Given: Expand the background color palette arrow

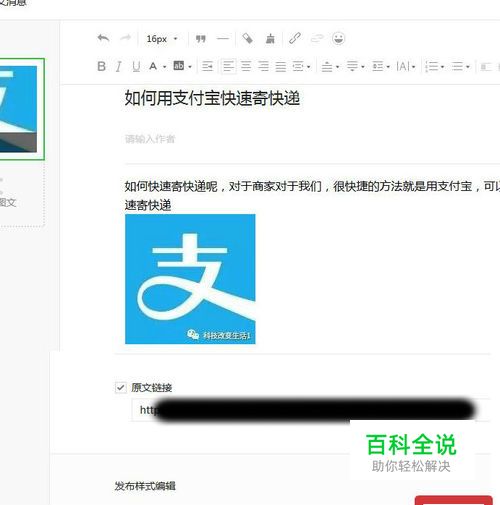Looking at the screenshot, I should 190,67.
